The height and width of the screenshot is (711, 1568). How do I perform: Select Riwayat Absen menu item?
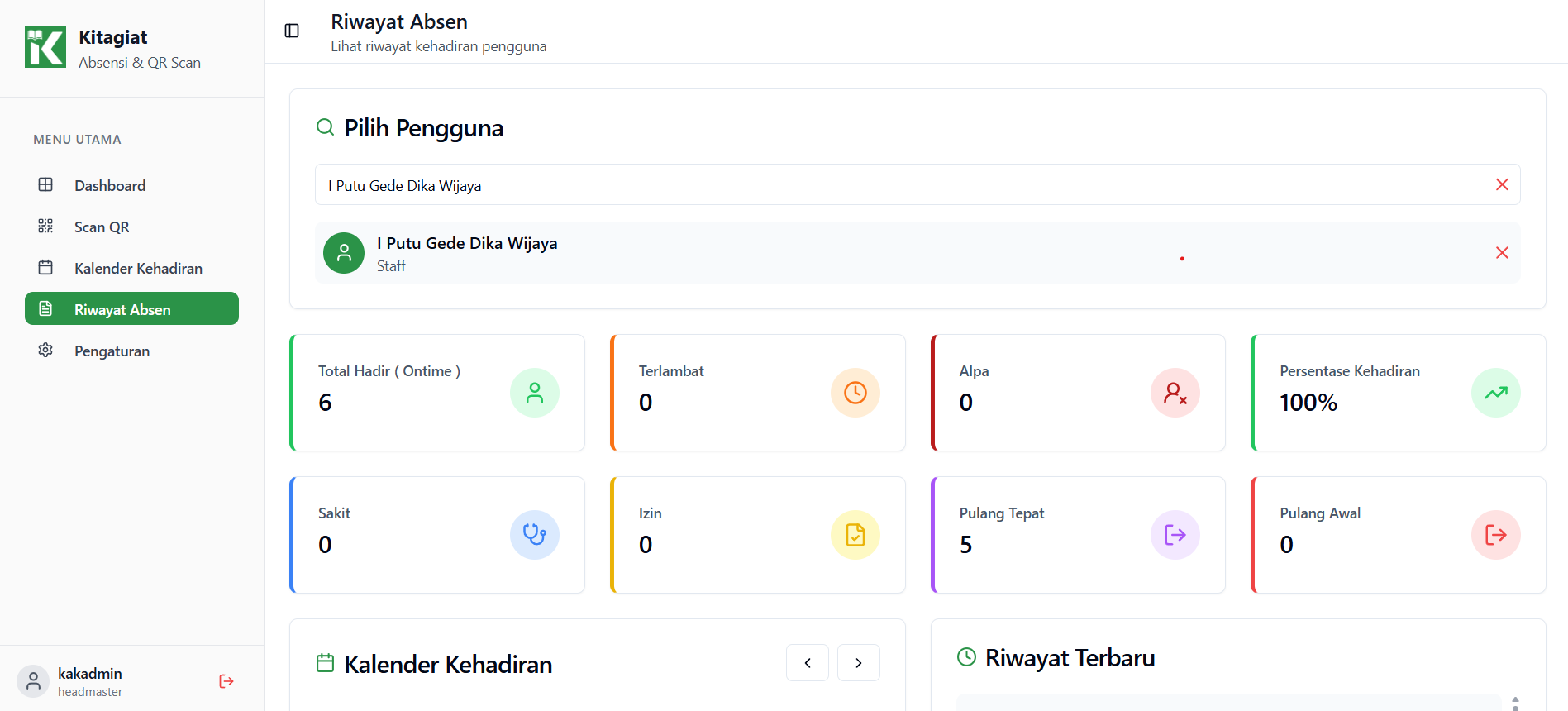click(x=131, y=309)
